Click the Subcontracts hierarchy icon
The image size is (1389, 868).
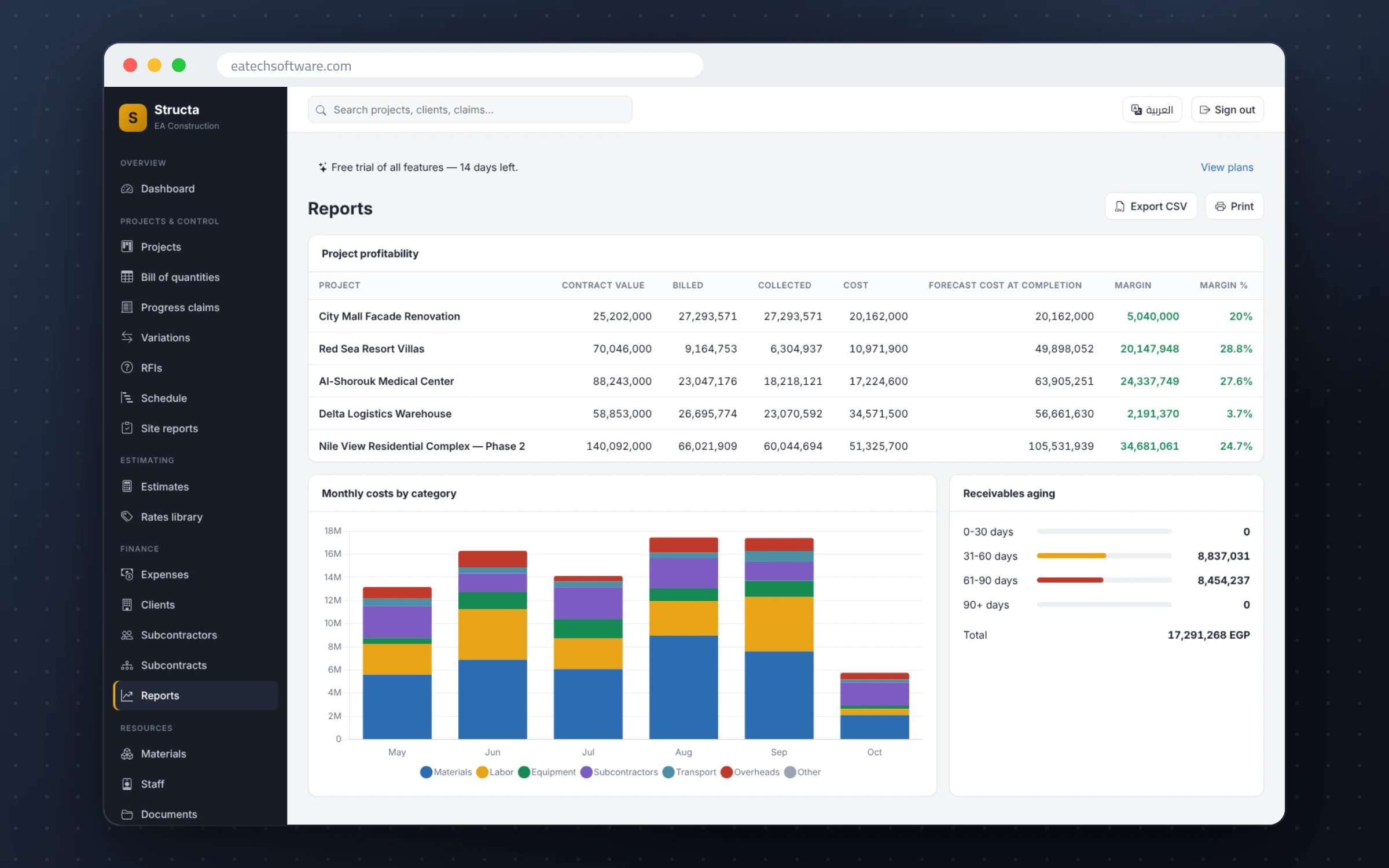pos(127,665)
